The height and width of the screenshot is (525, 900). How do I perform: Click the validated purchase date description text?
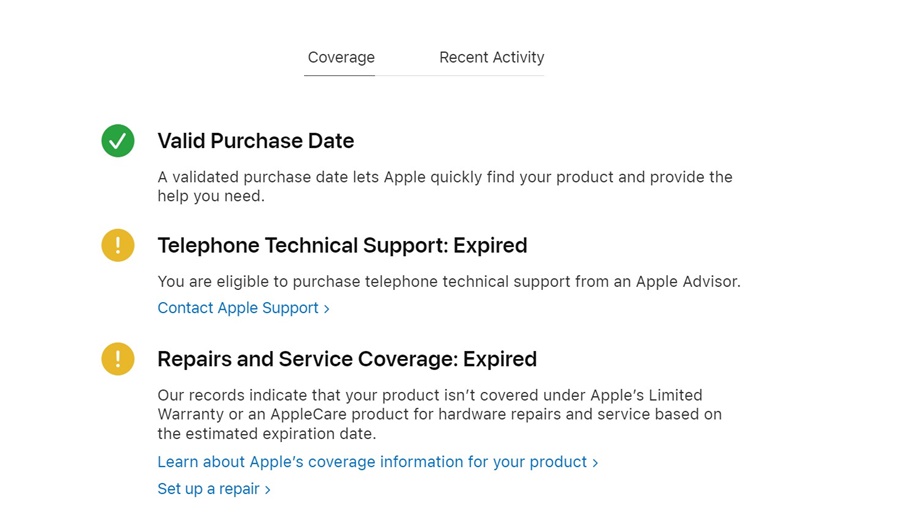tap(445, 186)
